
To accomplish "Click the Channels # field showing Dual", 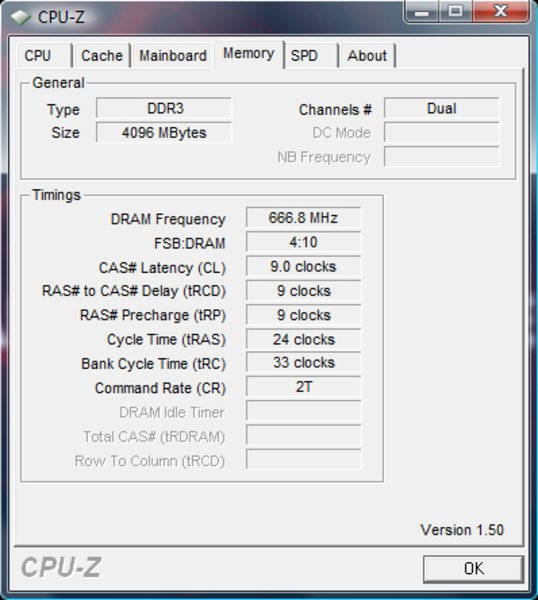I will pyautogui.click(x=442, y=108).
